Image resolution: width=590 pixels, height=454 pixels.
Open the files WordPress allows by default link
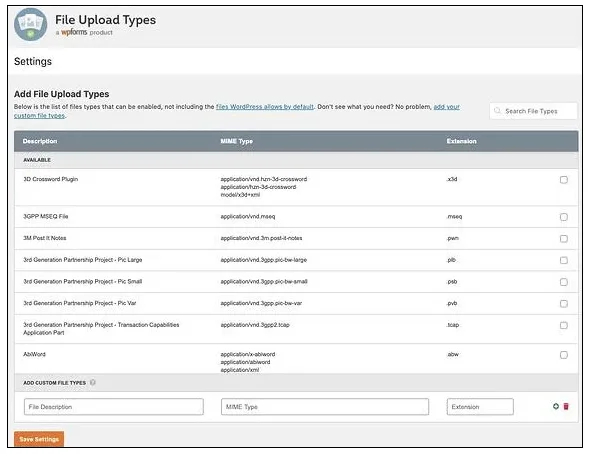click(265, 107)
